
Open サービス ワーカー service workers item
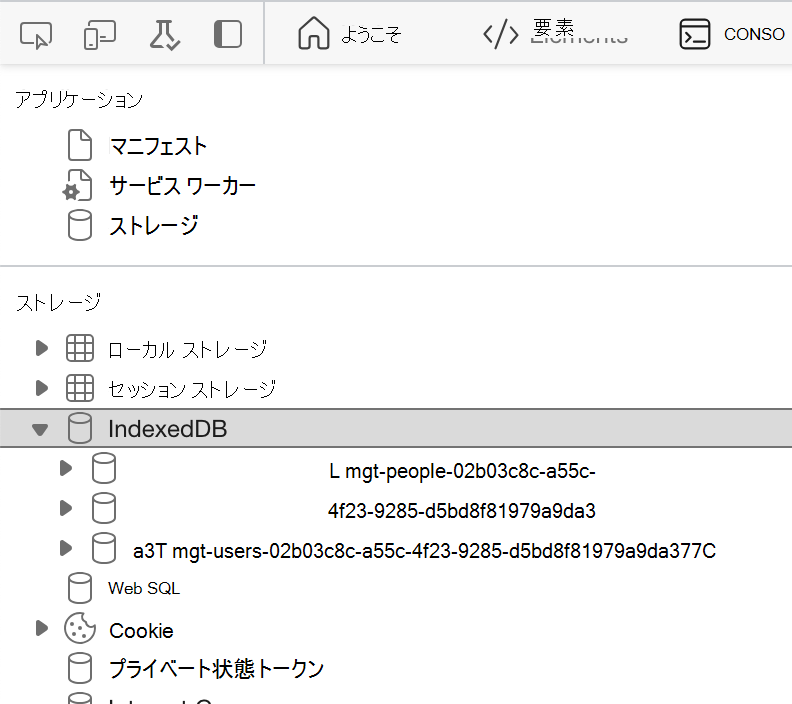tap(182, 185)
